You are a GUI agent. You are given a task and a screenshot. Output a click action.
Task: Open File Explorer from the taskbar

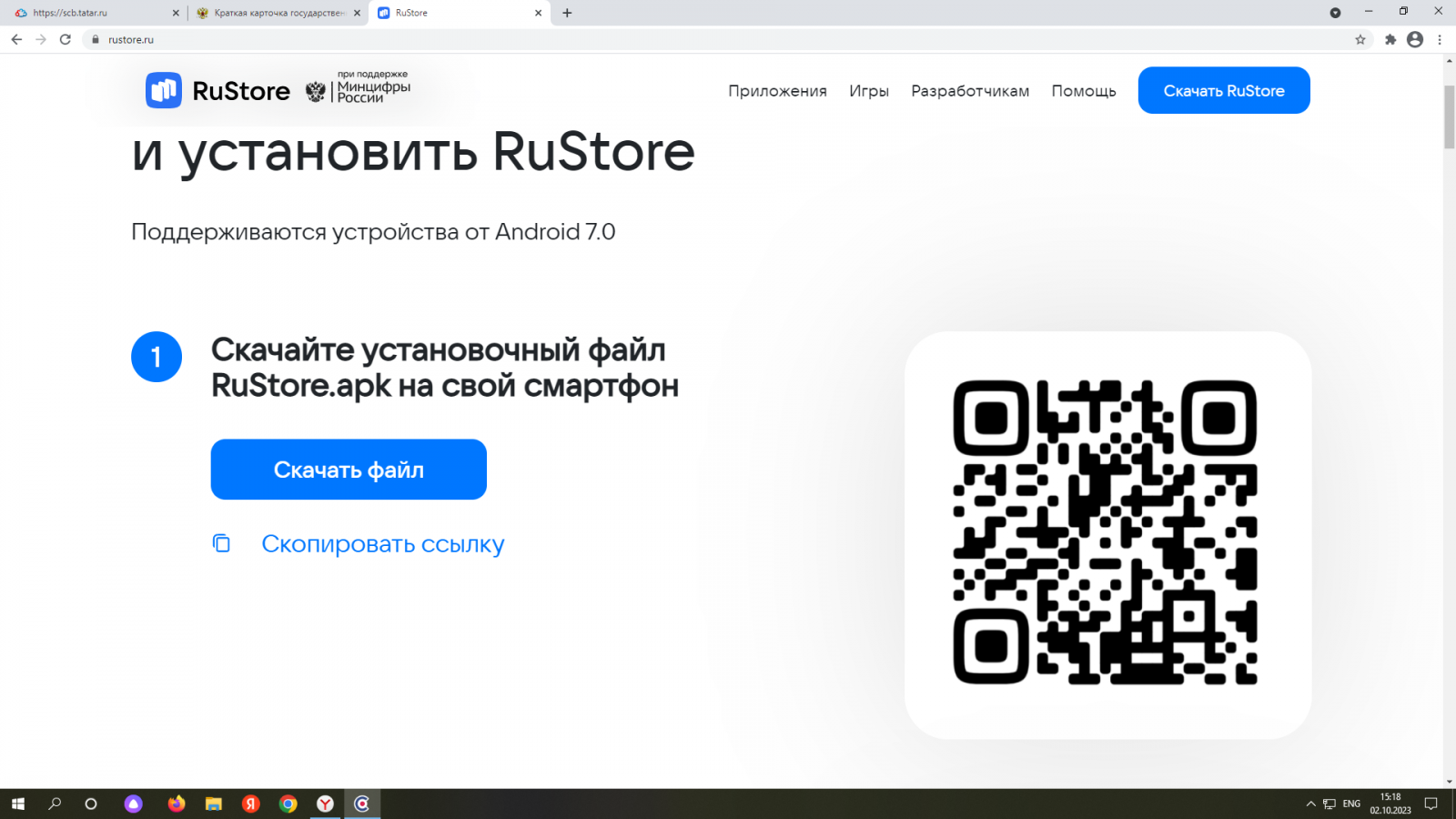click(x=214, y=804)
